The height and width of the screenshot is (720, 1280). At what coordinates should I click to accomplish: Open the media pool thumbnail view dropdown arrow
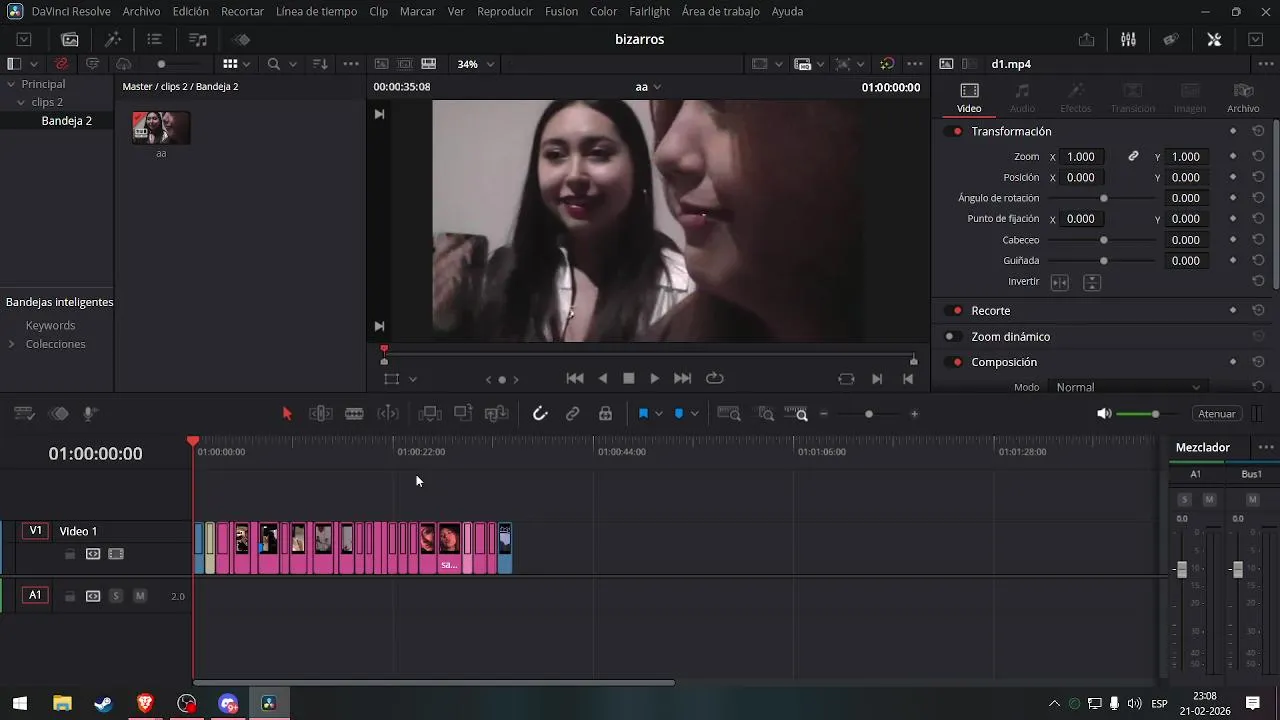[x=248, y=64]
